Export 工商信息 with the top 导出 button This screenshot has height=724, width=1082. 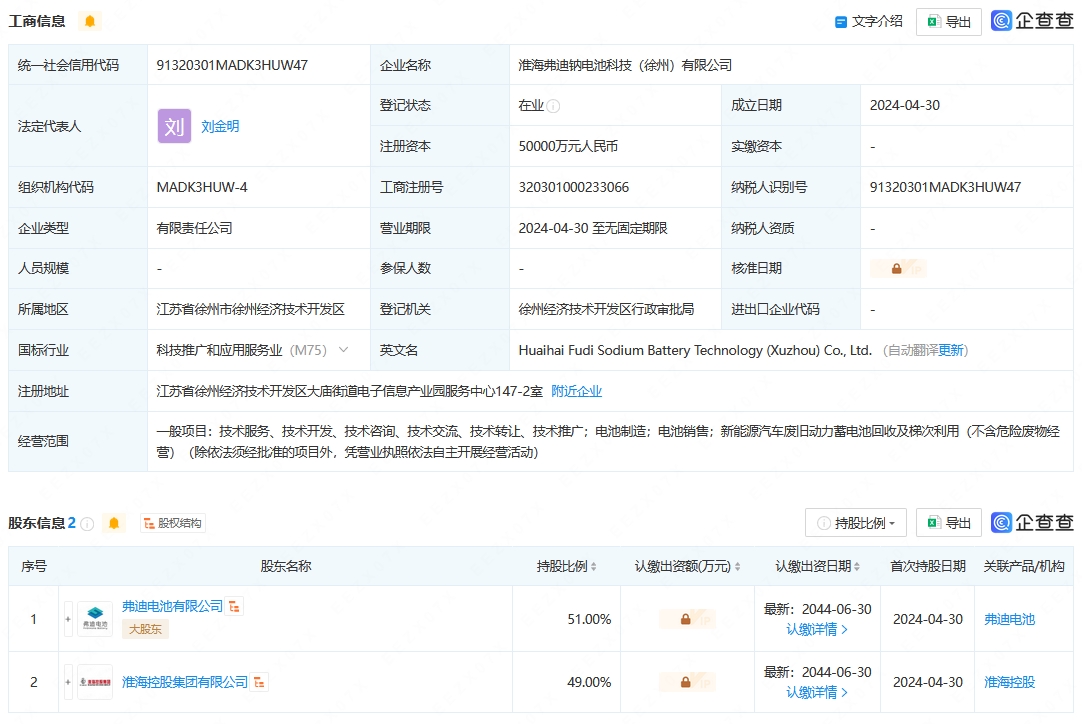[x=949, y=22]
